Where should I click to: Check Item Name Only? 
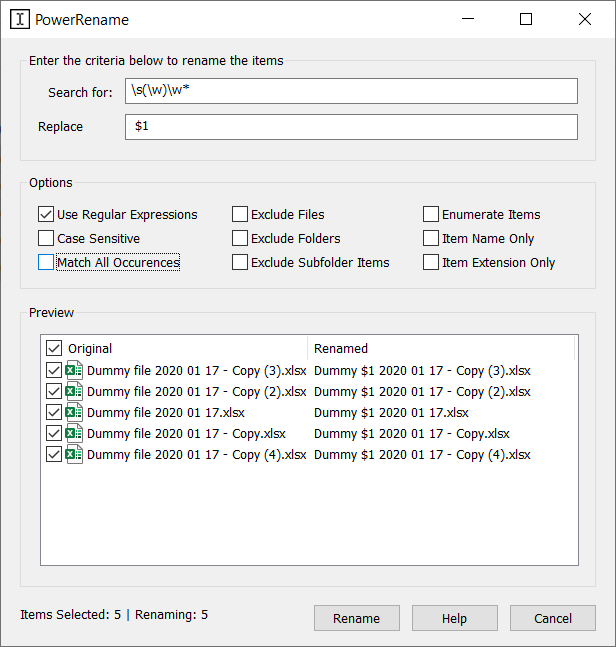[431, 238]
